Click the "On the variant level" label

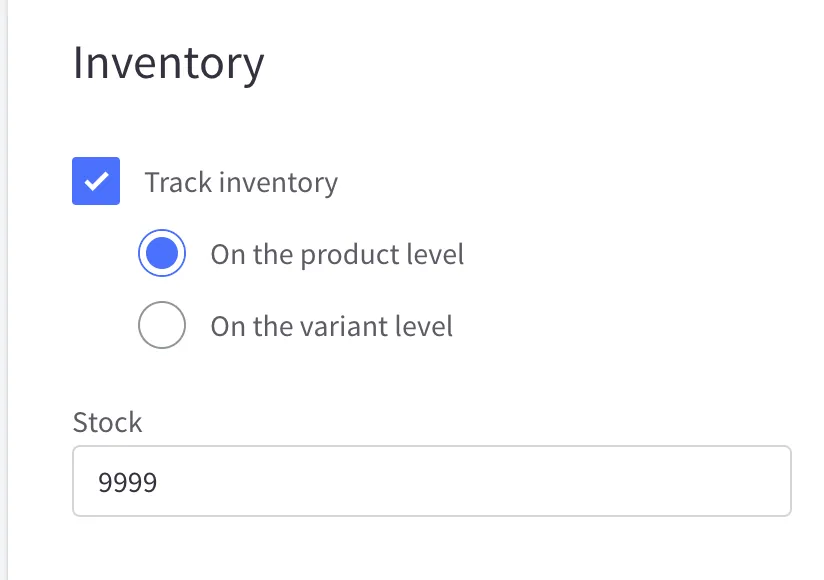(331, 326)
